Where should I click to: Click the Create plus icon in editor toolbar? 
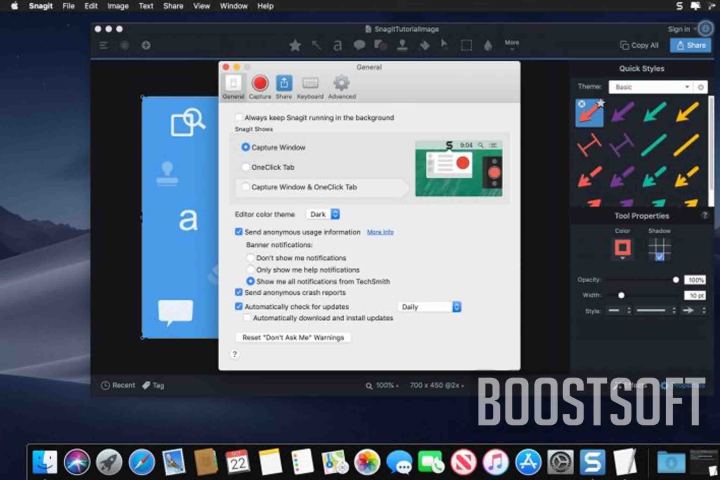pos(146,45)
